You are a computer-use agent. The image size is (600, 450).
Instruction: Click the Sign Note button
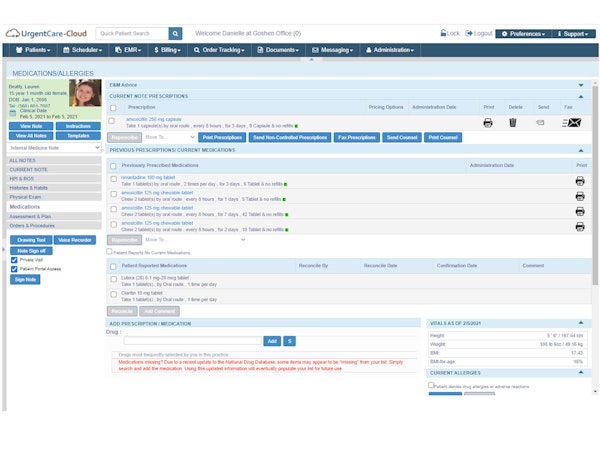(25, 280)
